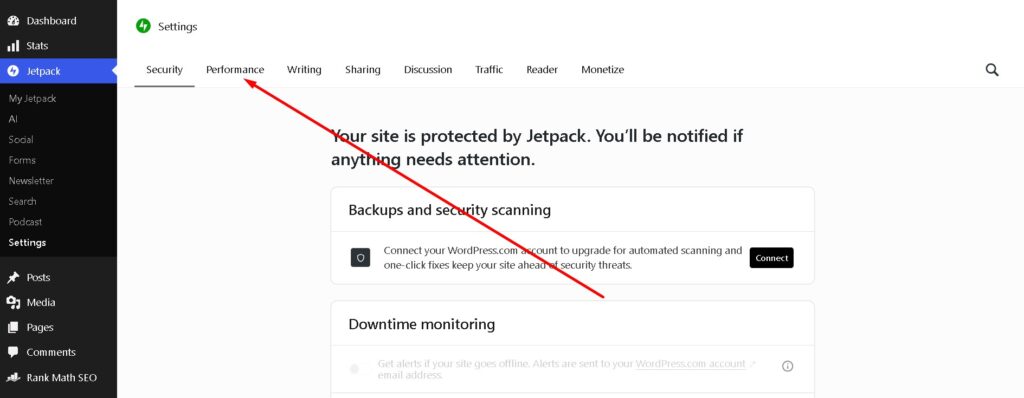Click the green Jetpack logo beside Settings

click(x=143, y=26)
